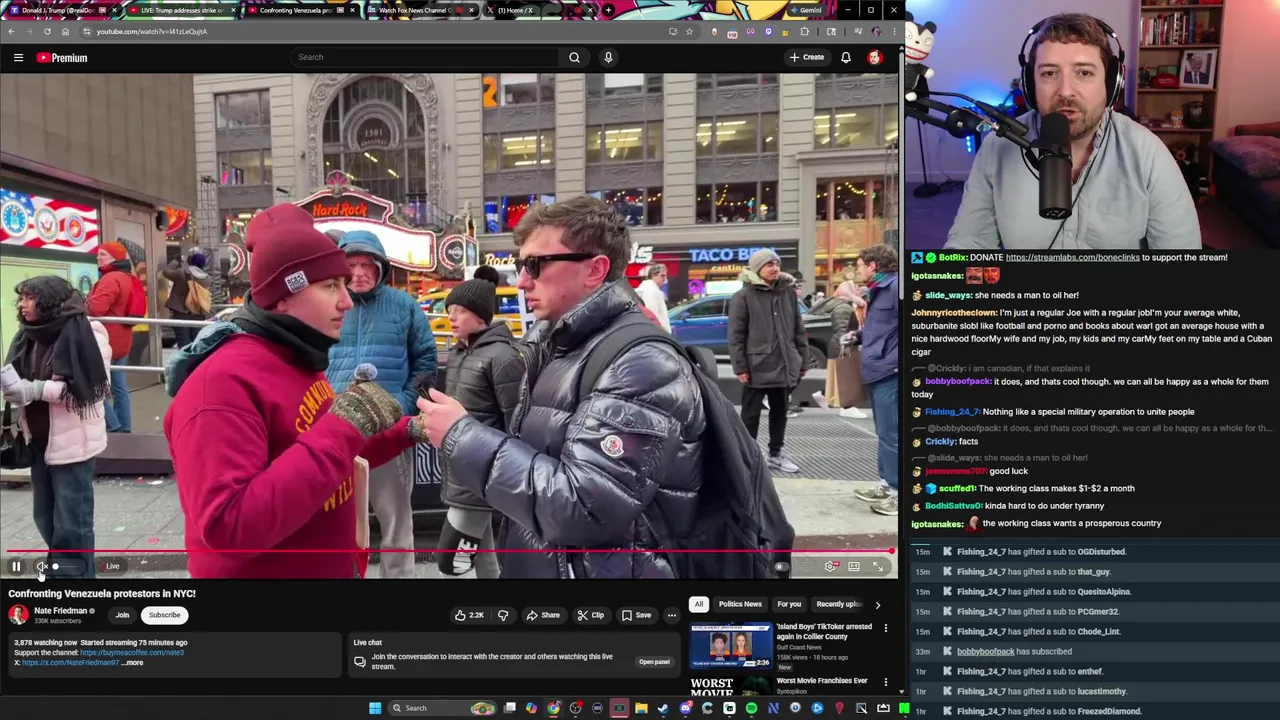Open the Create button
The image size is (1280, 720).
[807, 57]
